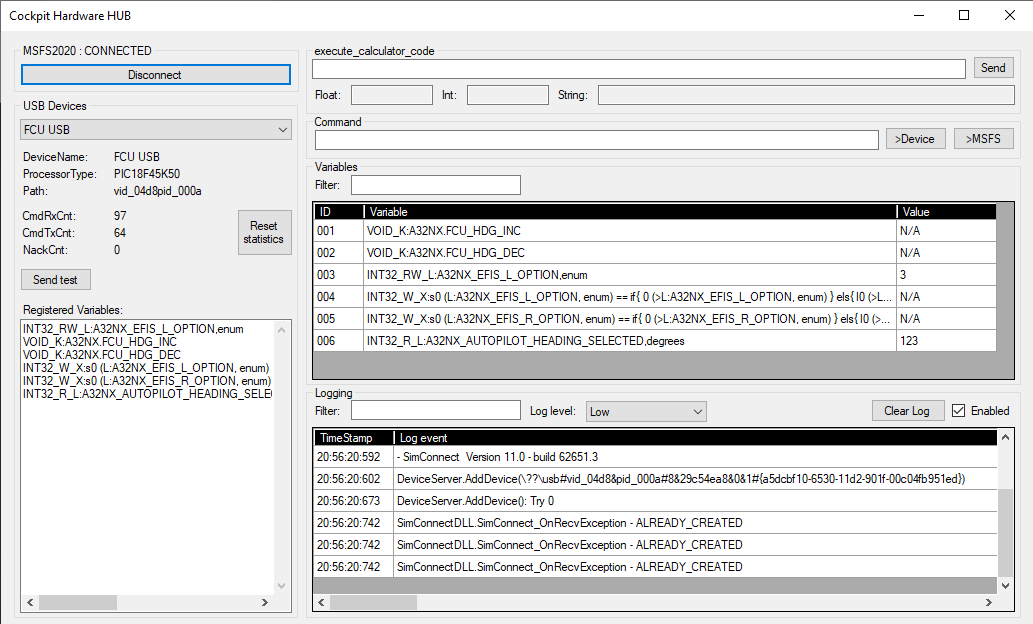Focus the execute_calculator_code input field
Screen dimensions: 1033x624
(x=638, y=69)
